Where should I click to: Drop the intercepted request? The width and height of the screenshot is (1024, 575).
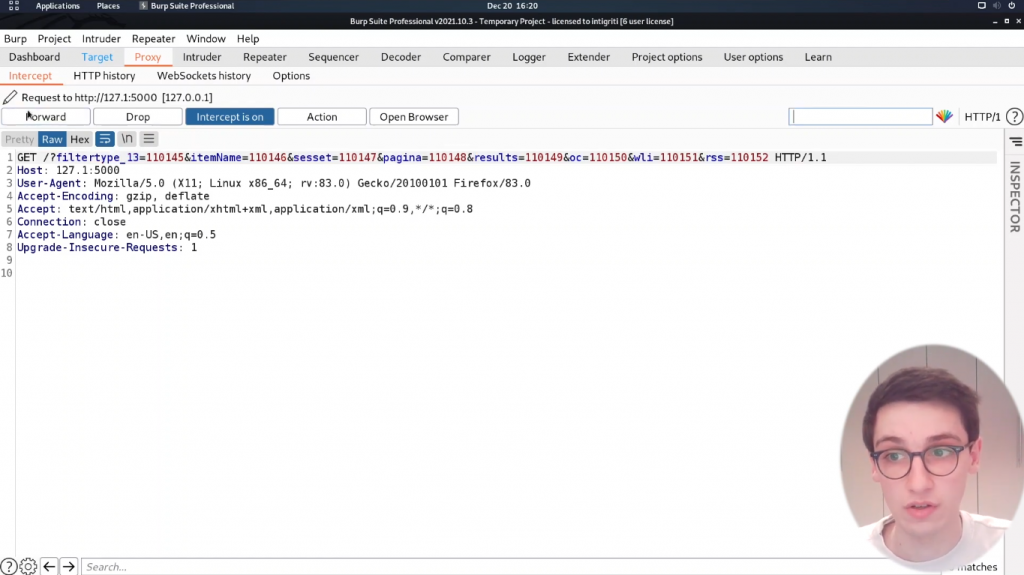click(x=138, y=117)
